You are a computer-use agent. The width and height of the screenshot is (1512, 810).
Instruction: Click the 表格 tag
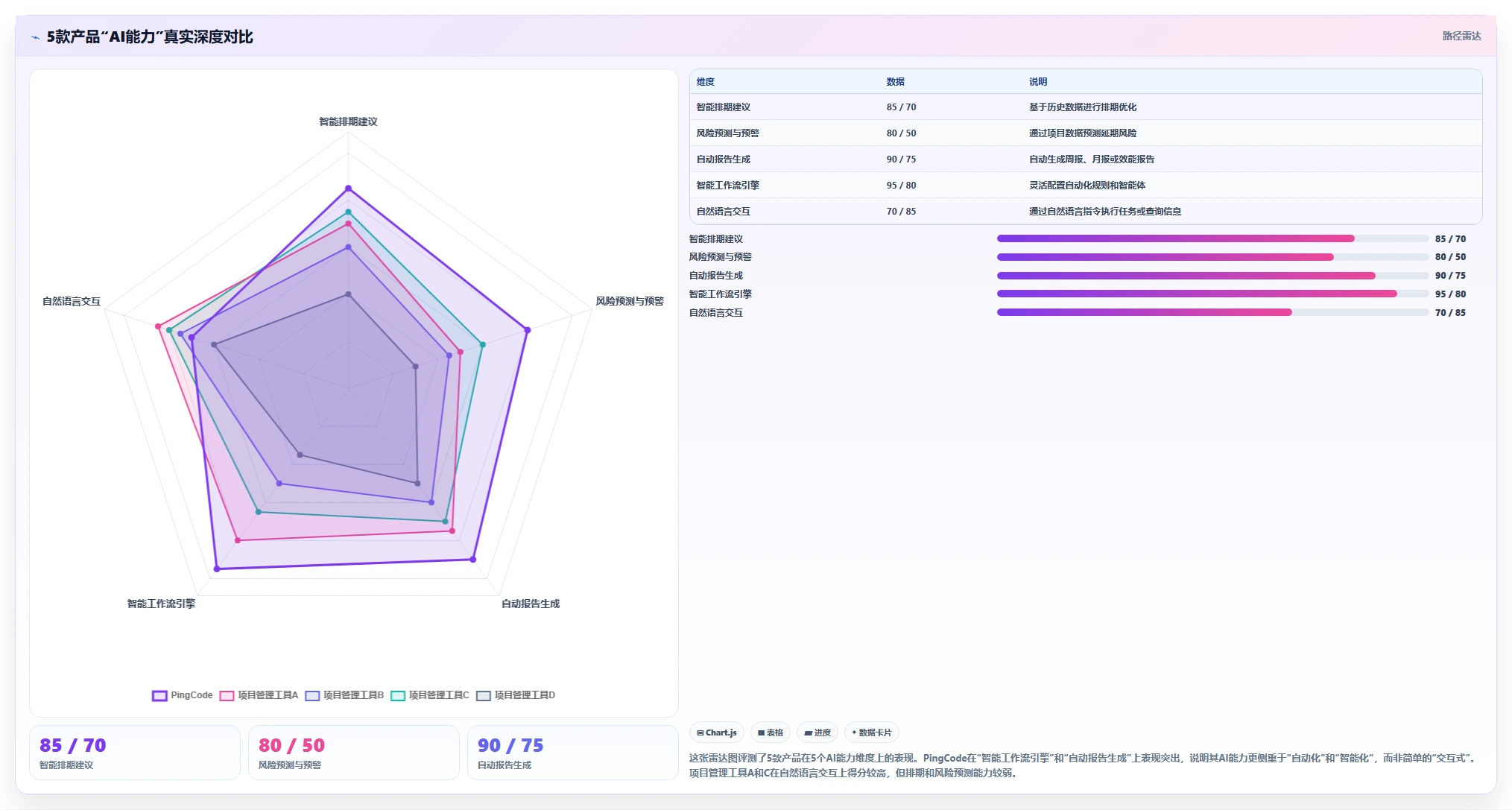tap(771, 733)
